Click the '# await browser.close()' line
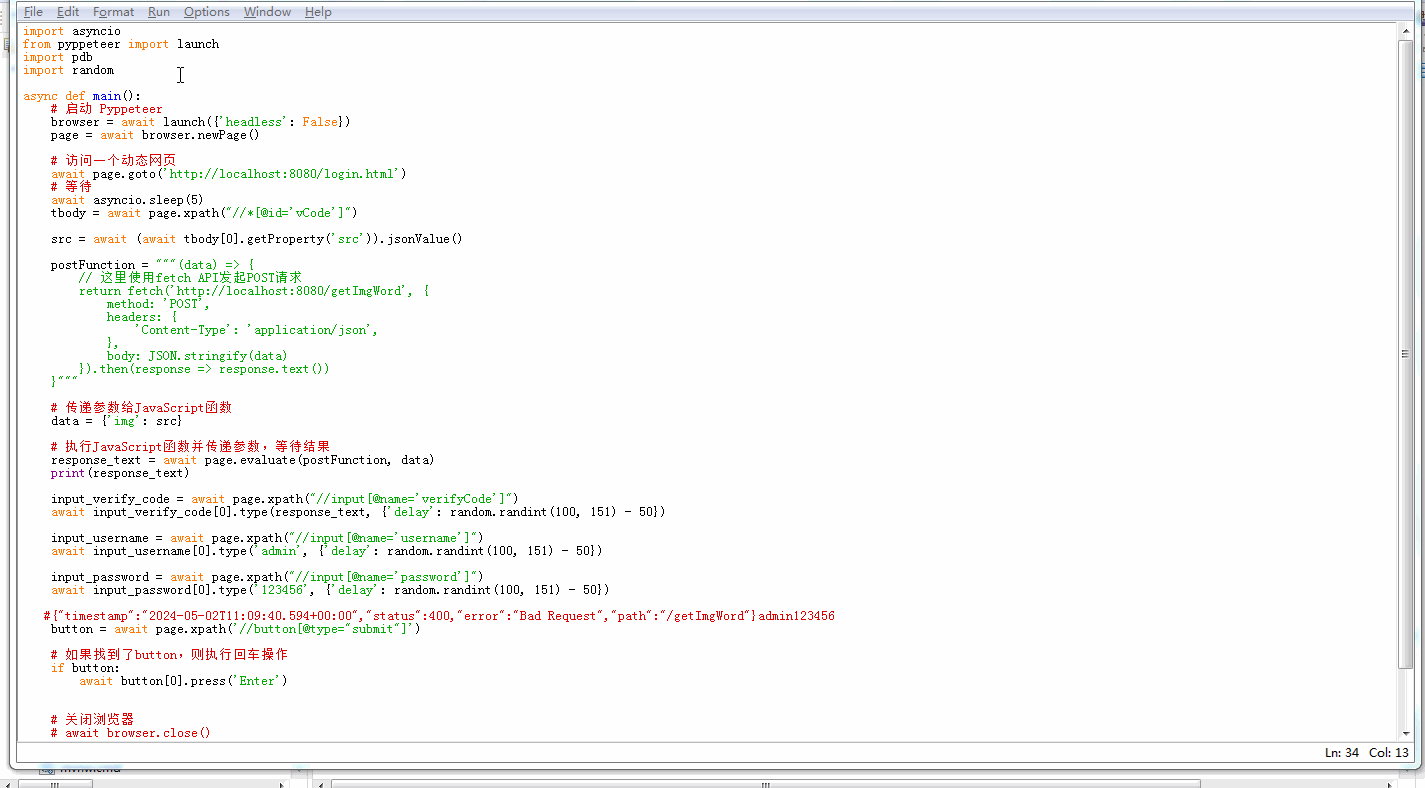This screenshot has width=1425, height=788. coord(131,733)
